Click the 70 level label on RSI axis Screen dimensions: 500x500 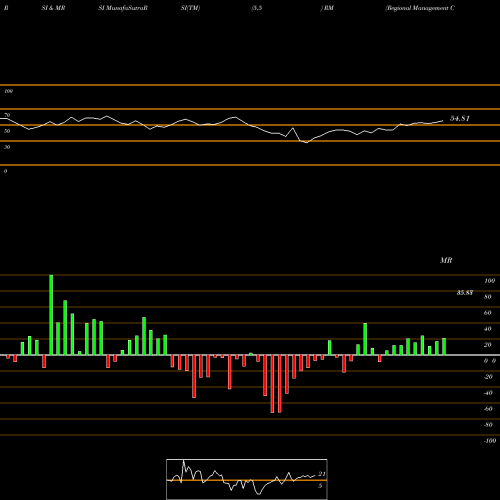(x=7, y=115)
